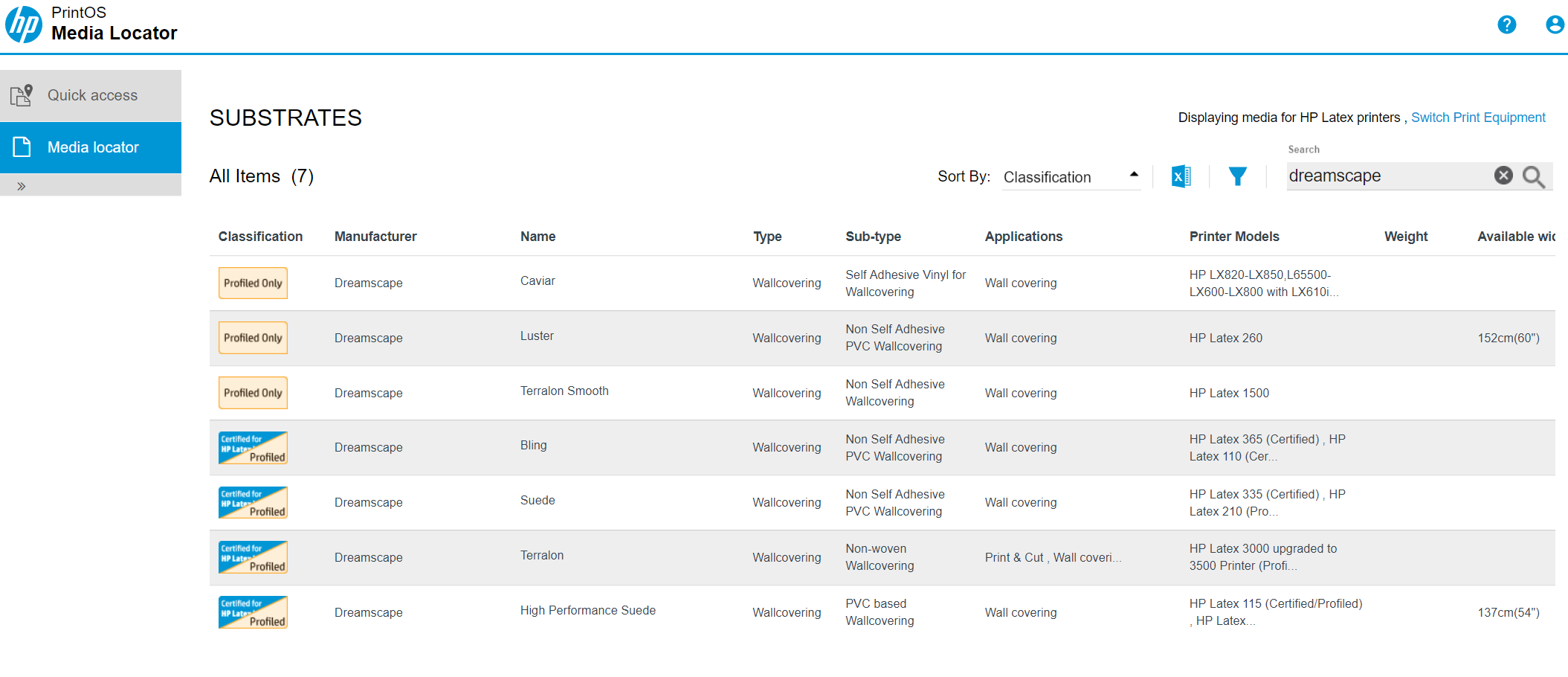Open Sort By Classification dropdown
The height and width of the screenshot is (677, 1568).
click(x=1071, y=177)
